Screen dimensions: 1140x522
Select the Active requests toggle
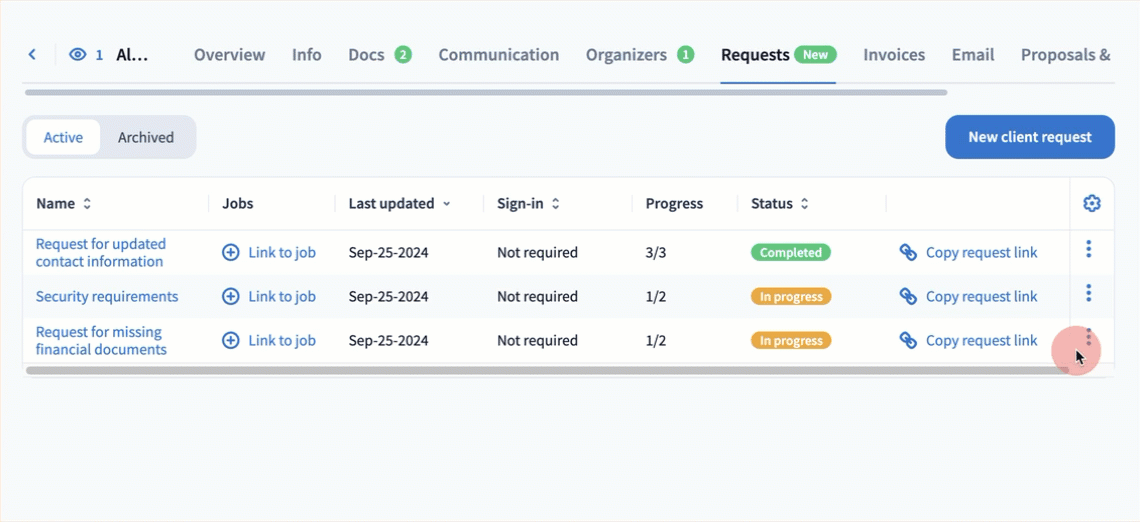click(63, 138)
